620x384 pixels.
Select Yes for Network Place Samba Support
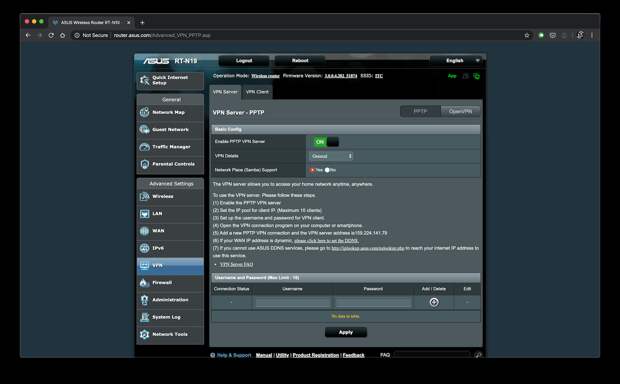tap(312, 170)
